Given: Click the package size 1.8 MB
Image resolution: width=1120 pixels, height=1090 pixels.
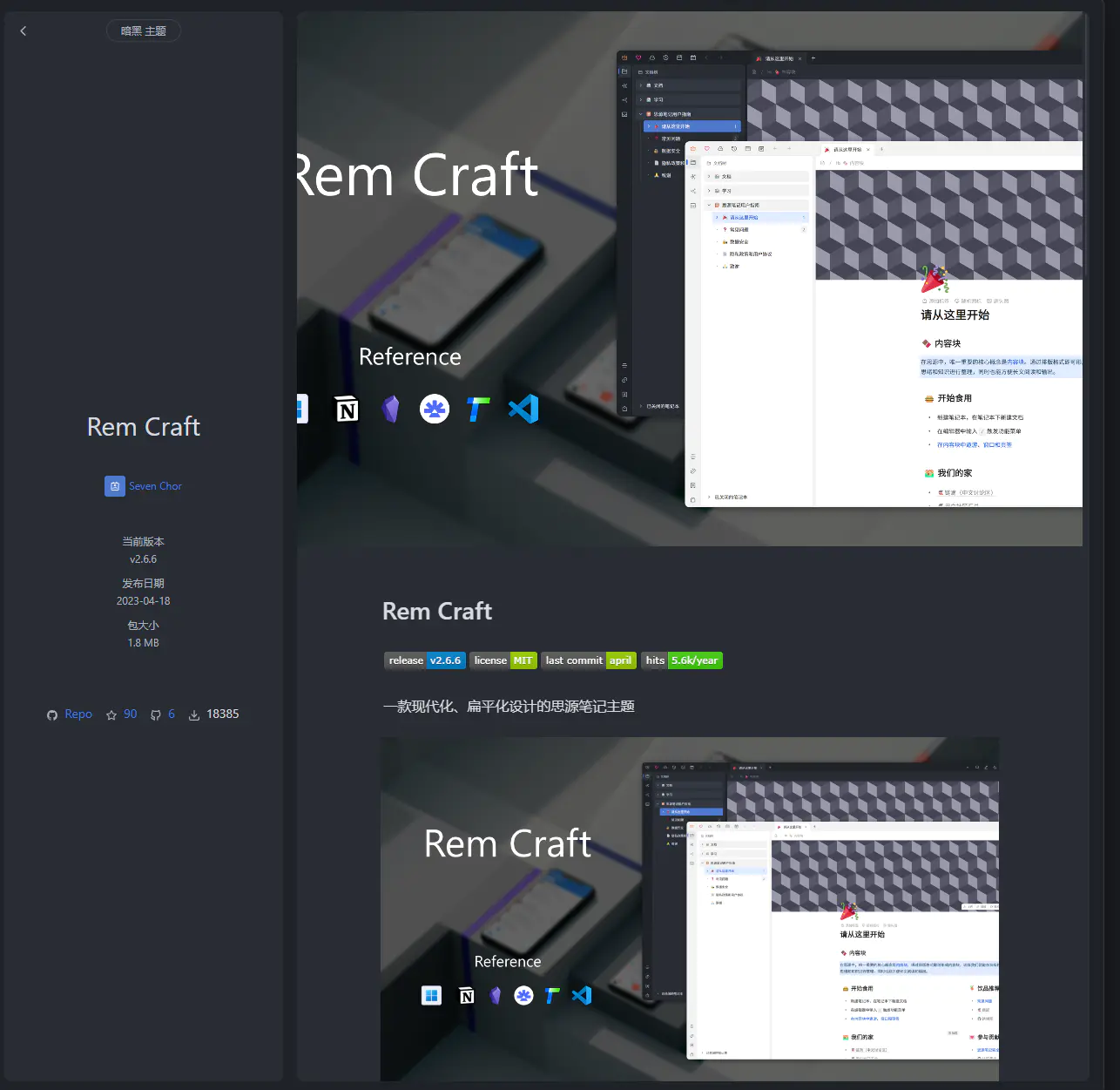Looking at the screenshot, I should click(x=144, y=643).
